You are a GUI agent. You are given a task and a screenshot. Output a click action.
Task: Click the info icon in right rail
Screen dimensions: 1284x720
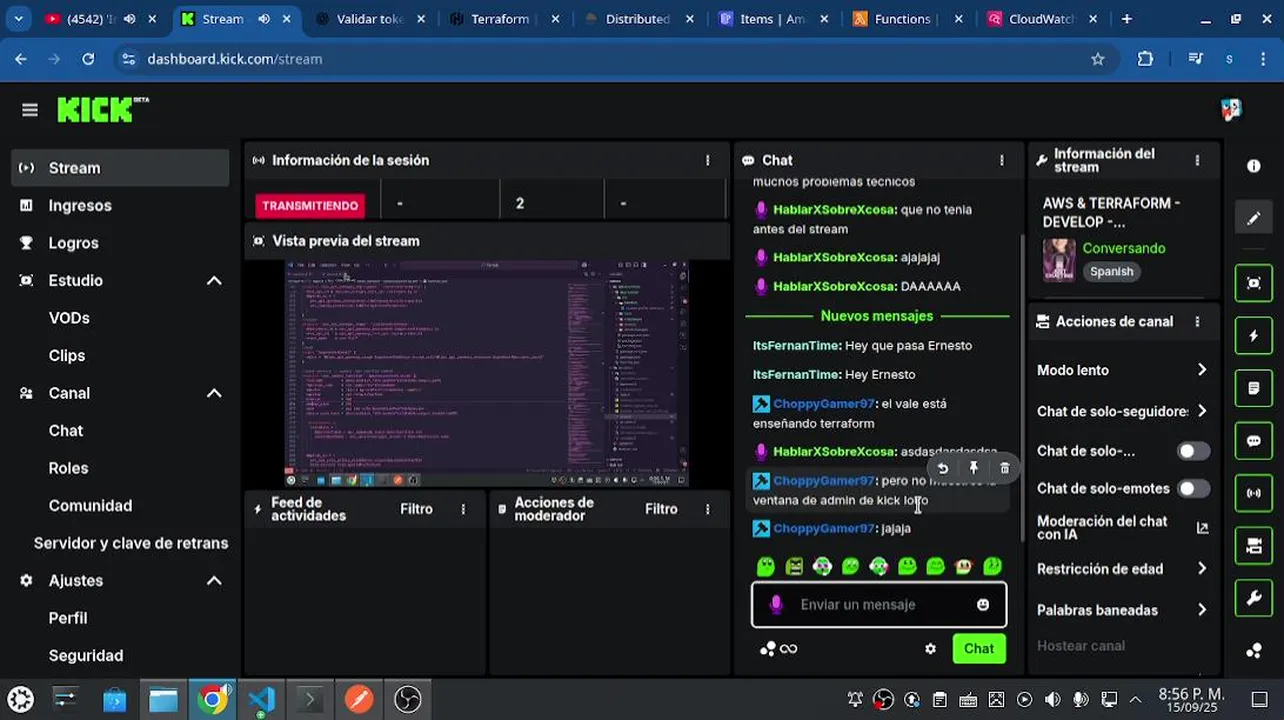(1254, 166)
